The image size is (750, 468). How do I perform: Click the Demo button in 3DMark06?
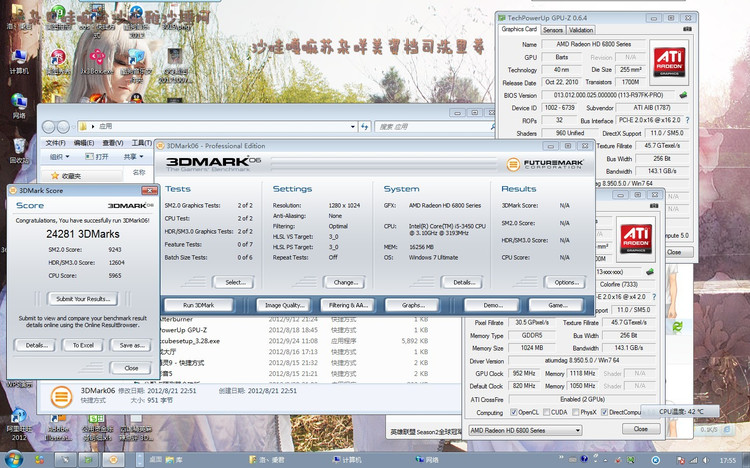pos(491,305)
